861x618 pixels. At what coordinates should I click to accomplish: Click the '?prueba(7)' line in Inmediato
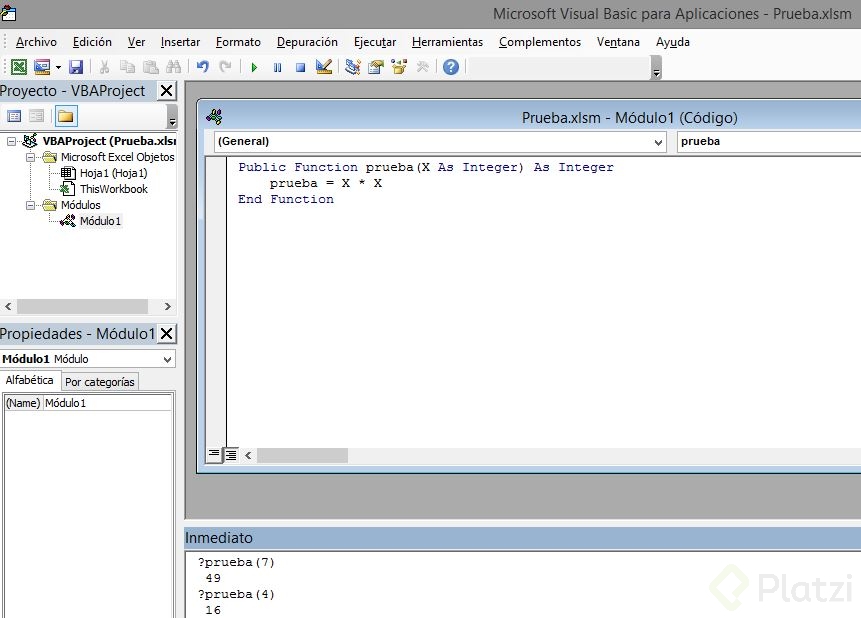(236, 563)
